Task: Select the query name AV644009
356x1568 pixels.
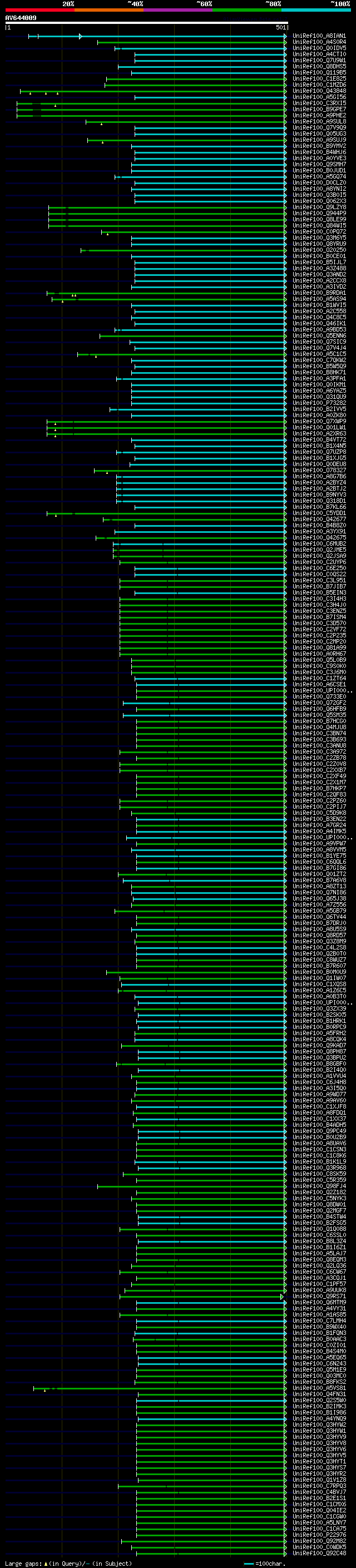Action: 21,18
